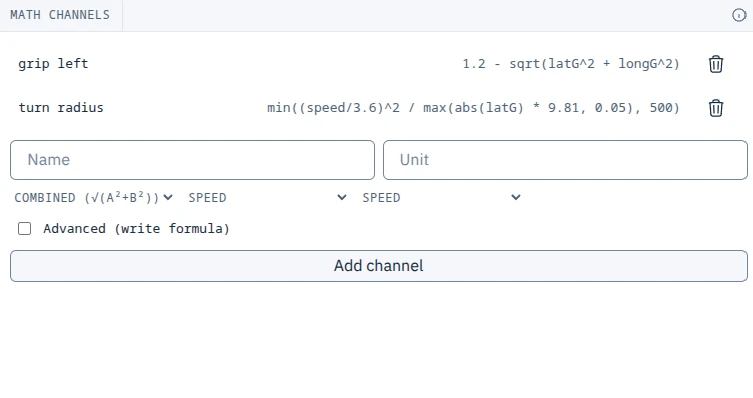Open the circular info icon in header
Screen dimensions: 753x398
[x=739, y=15]
